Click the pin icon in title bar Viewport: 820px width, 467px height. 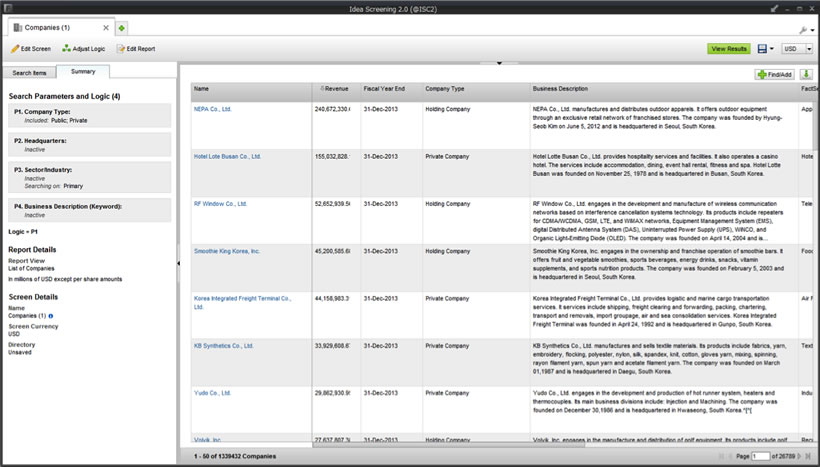775,8
